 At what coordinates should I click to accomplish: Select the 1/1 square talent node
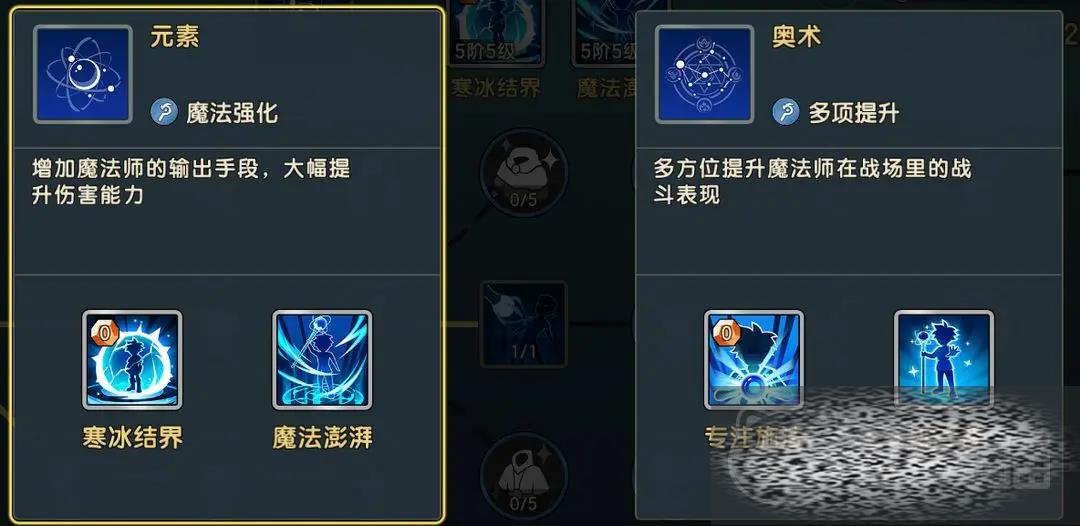pos(523,324)
